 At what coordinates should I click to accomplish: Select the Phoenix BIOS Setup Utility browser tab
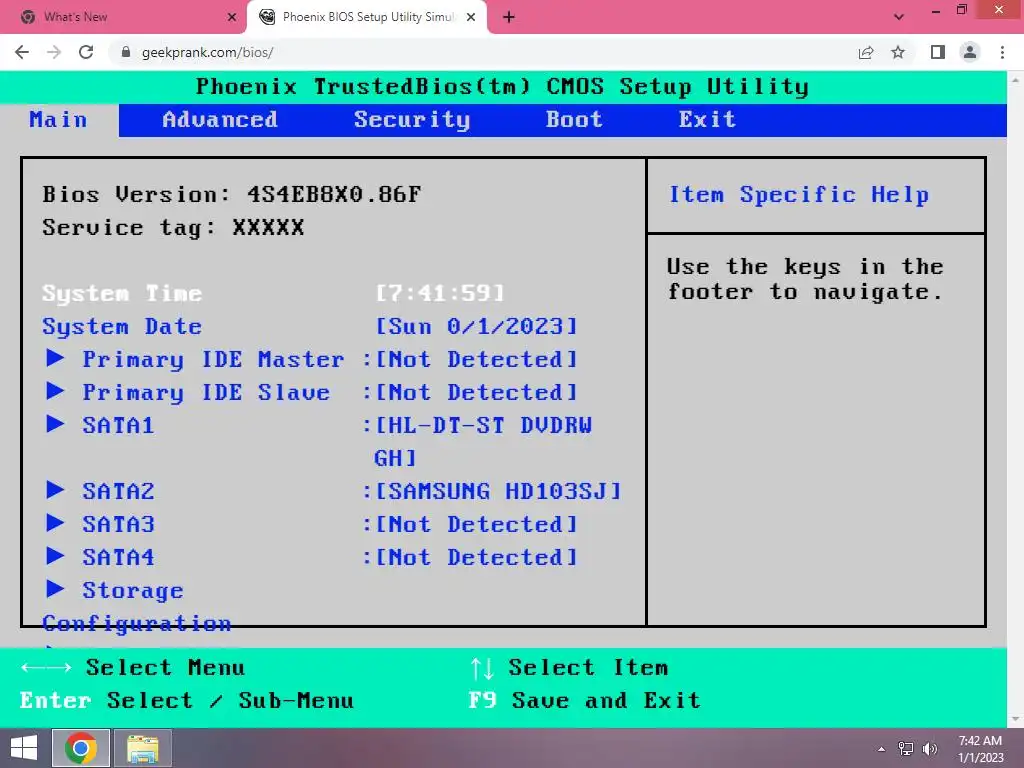[367, 17]
